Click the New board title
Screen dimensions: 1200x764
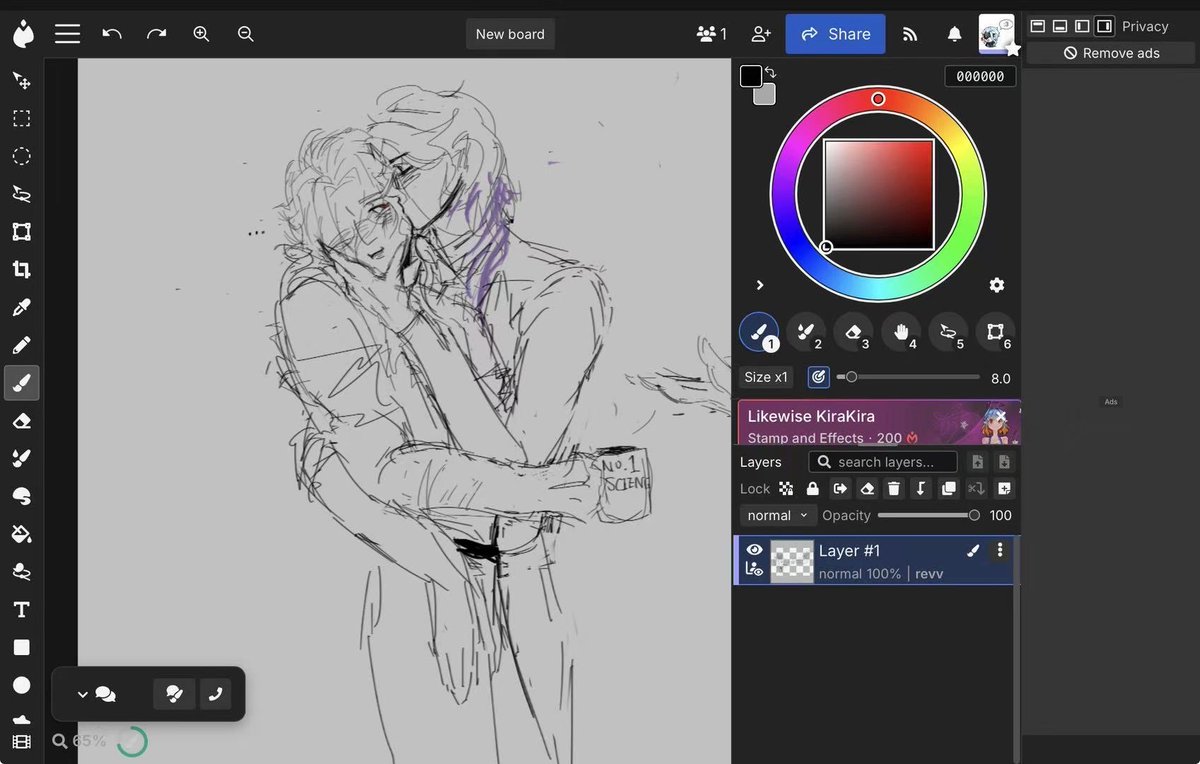coord(510,34)
